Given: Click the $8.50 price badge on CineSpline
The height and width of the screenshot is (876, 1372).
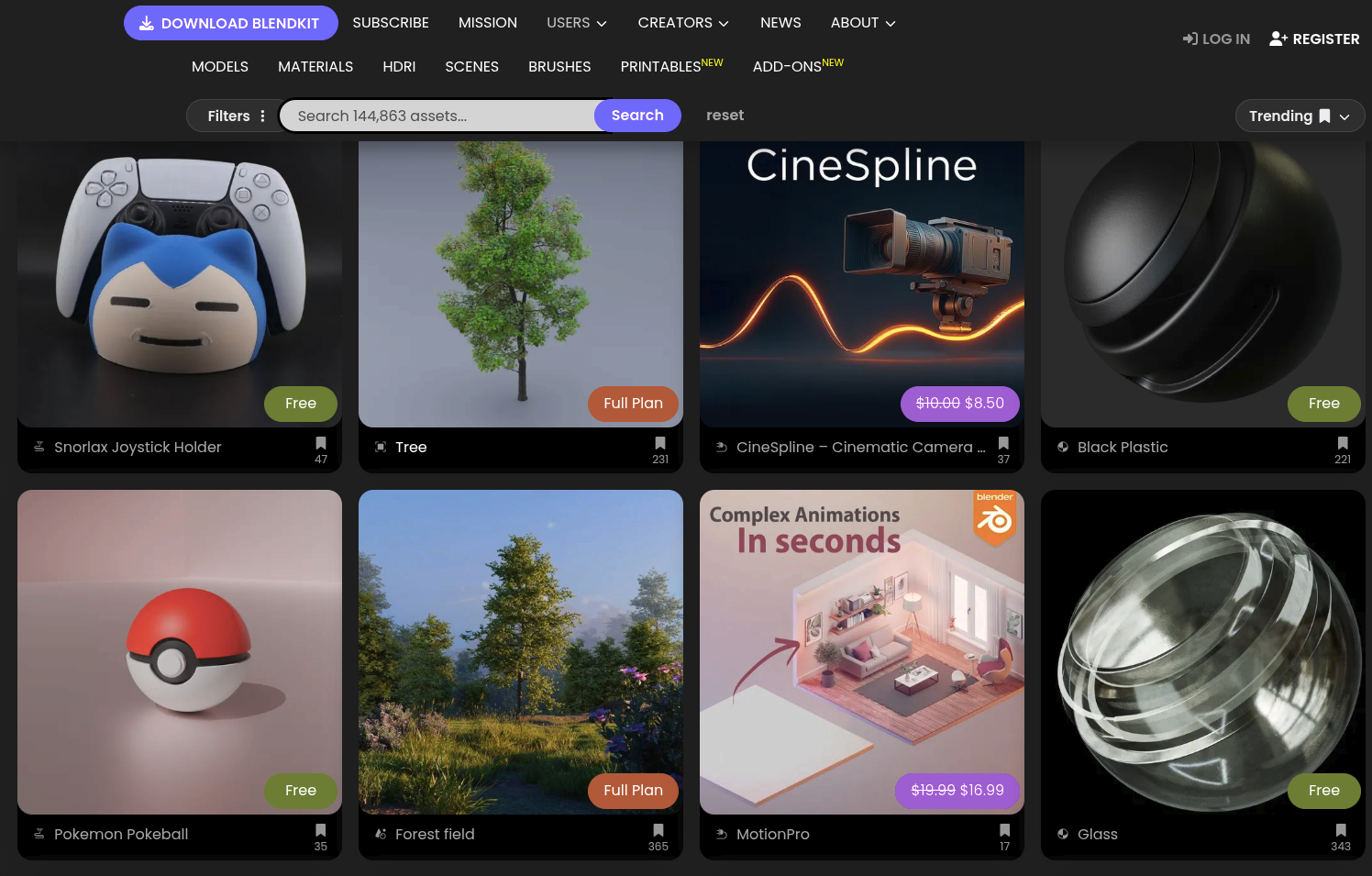Looking at the screenshot, I should pyautogui.click(x=960, y=404).
